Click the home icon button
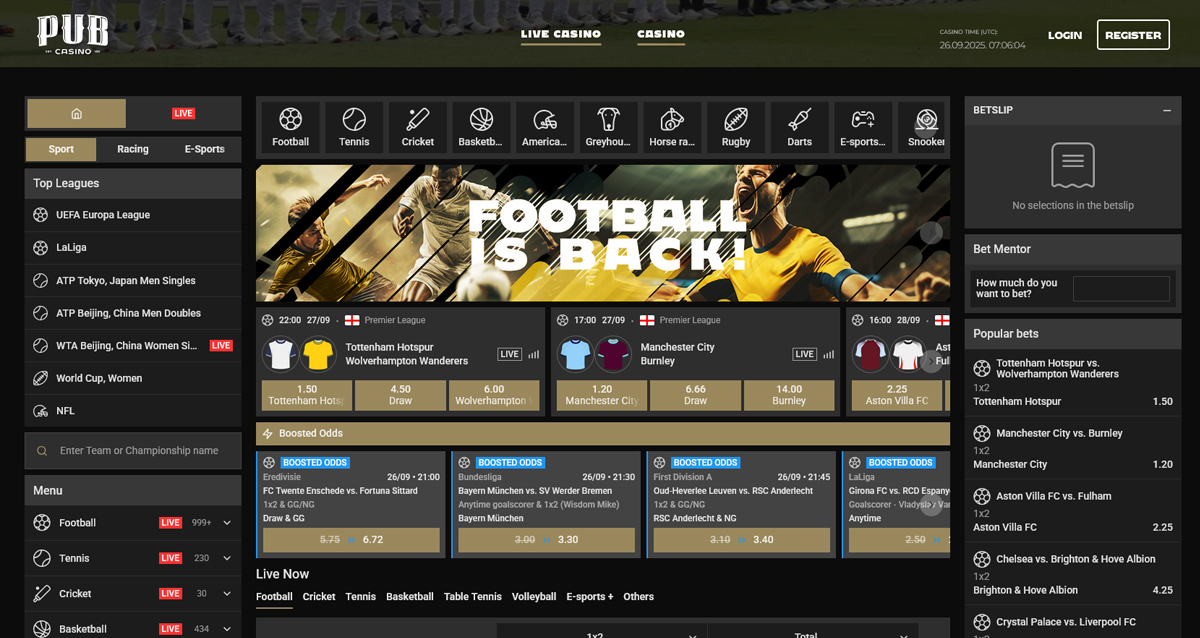The height and width of the screenshot is (638, 1200). coord(77,113)
